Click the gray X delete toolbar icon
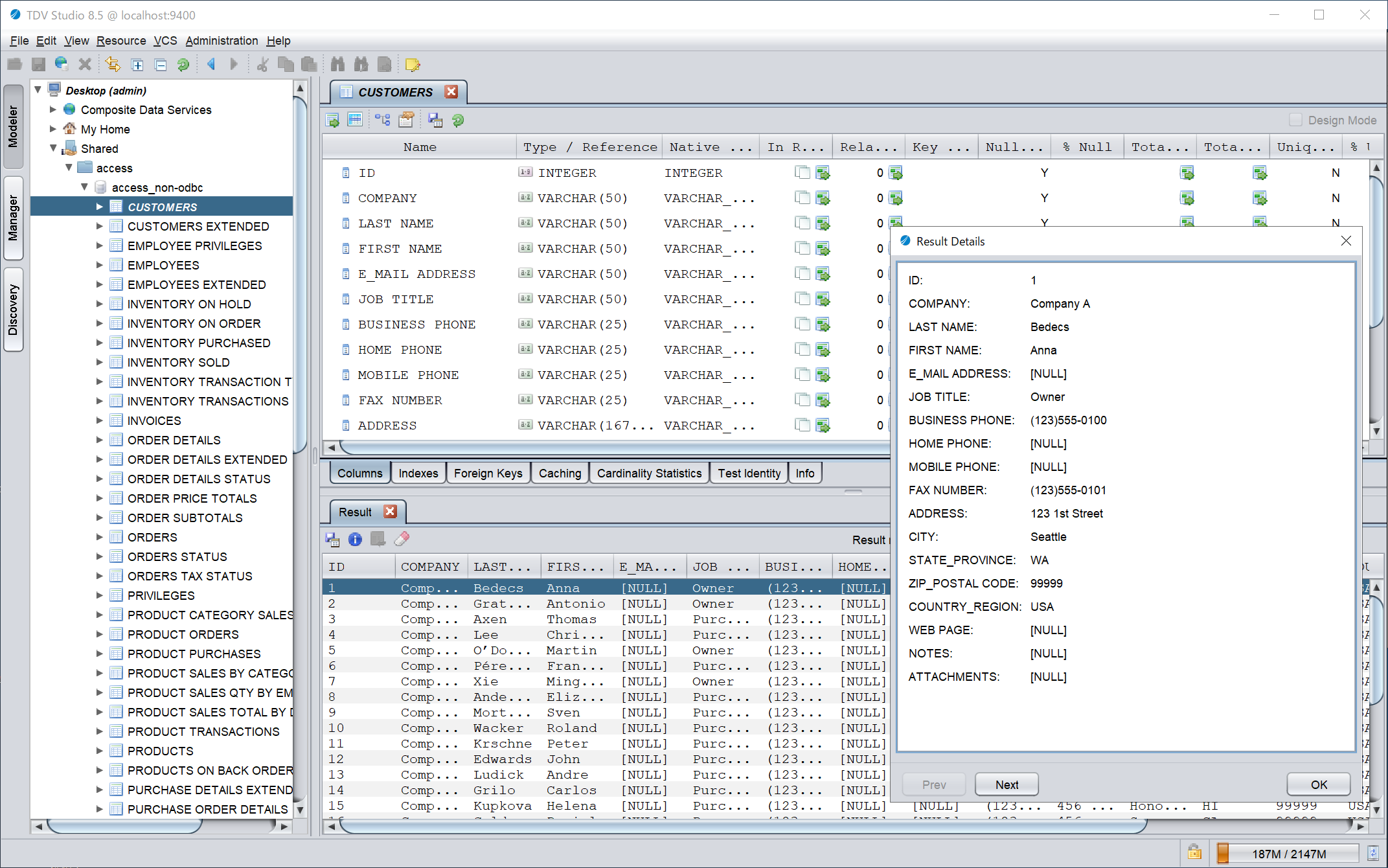Image resolution: width=1388 pixels, height=868 pixels. pos(85,64)
